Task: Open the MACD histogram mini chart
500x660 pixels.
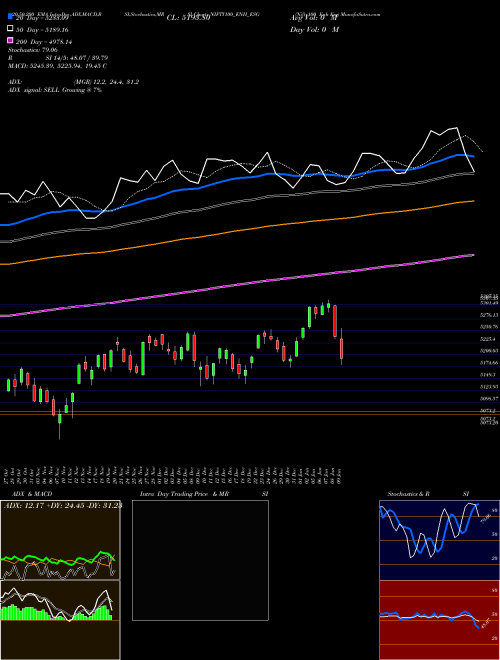Action: pos(60,620)
